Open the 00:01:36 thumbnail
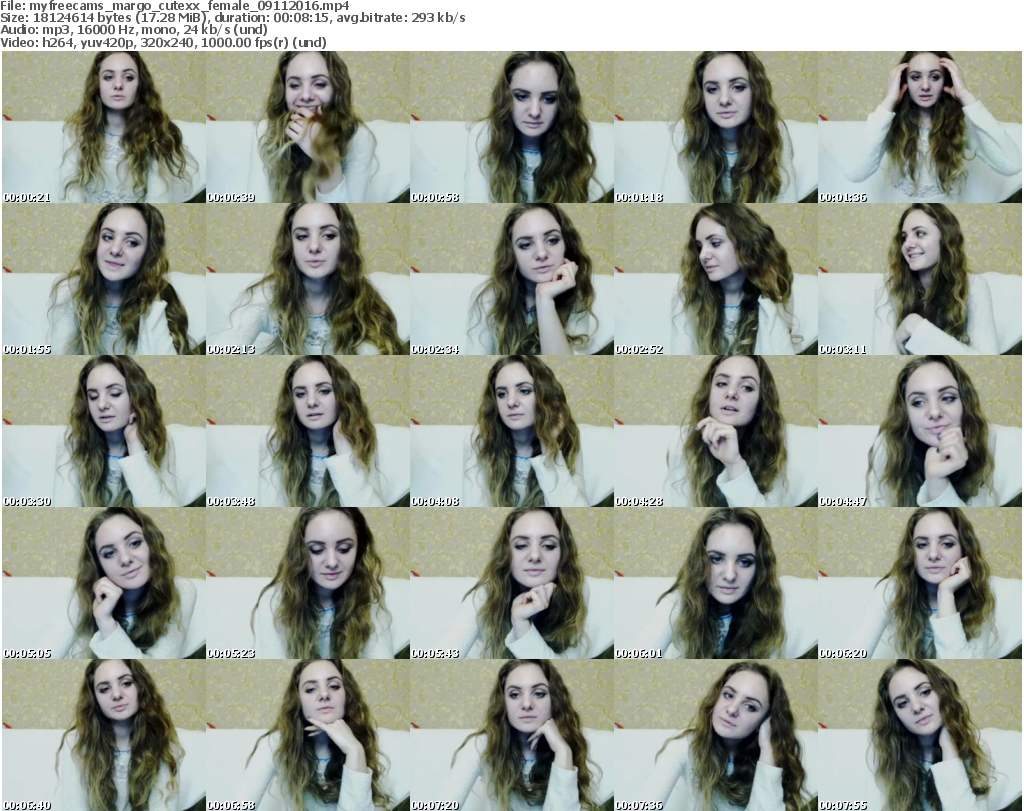The image size is (1024, 811). tap(920, 127)
